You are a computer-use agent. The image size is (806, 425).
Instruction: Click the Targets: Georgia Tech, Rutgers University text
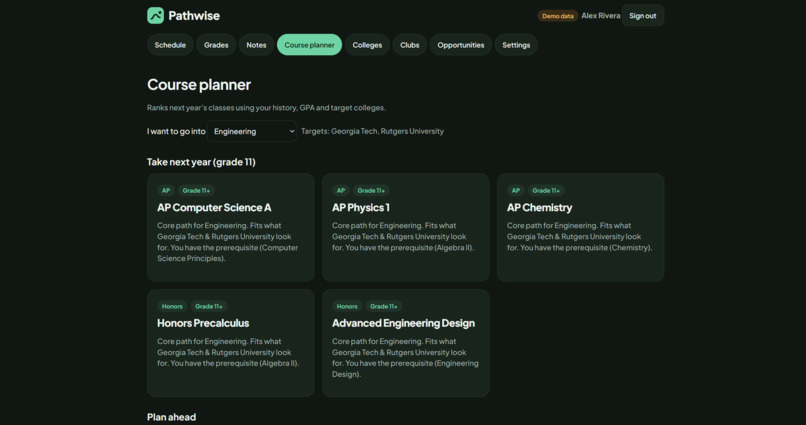tap(372, 131)
